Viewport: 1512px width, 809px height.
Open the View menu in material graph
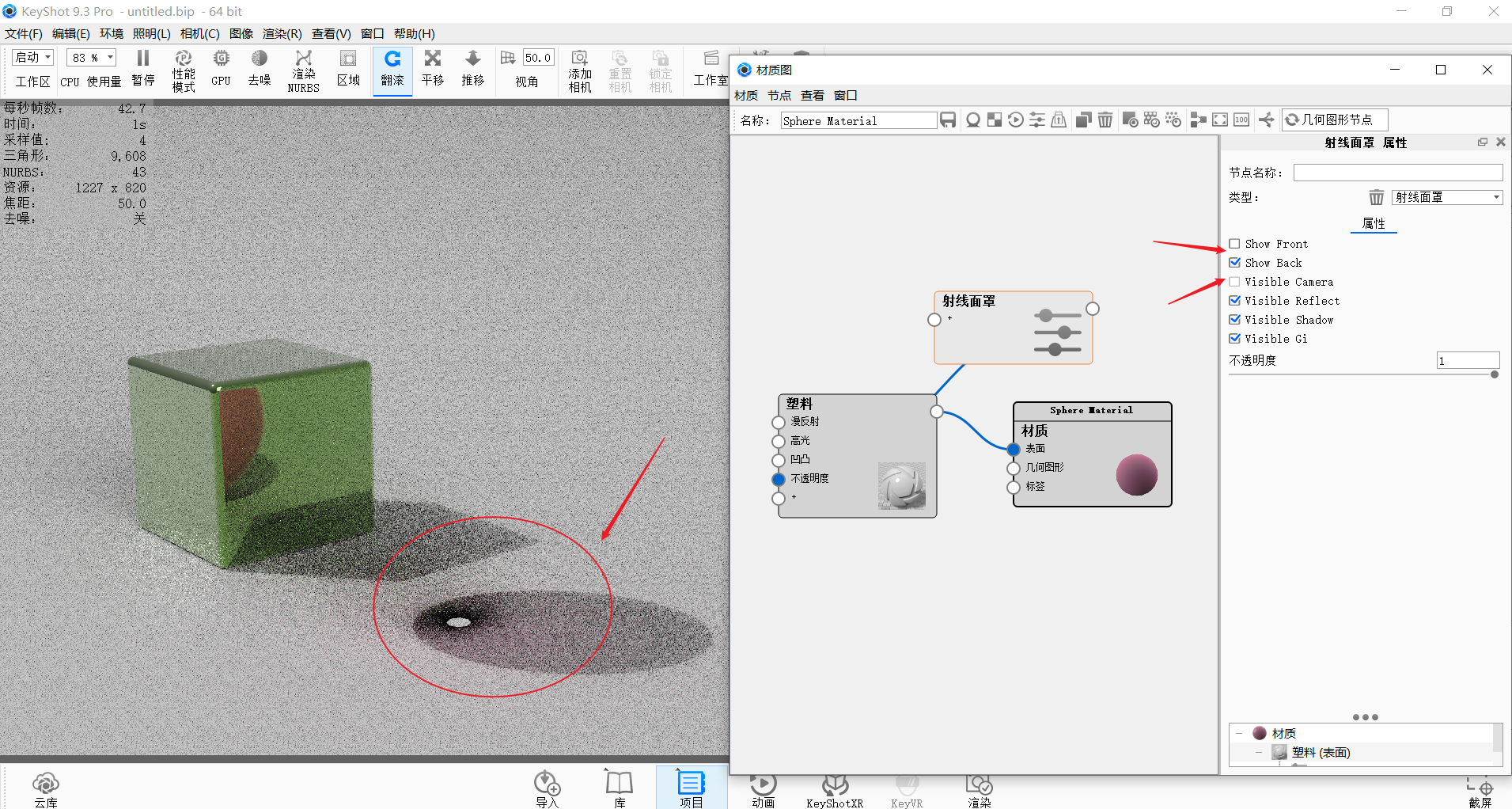coord(813,95)
